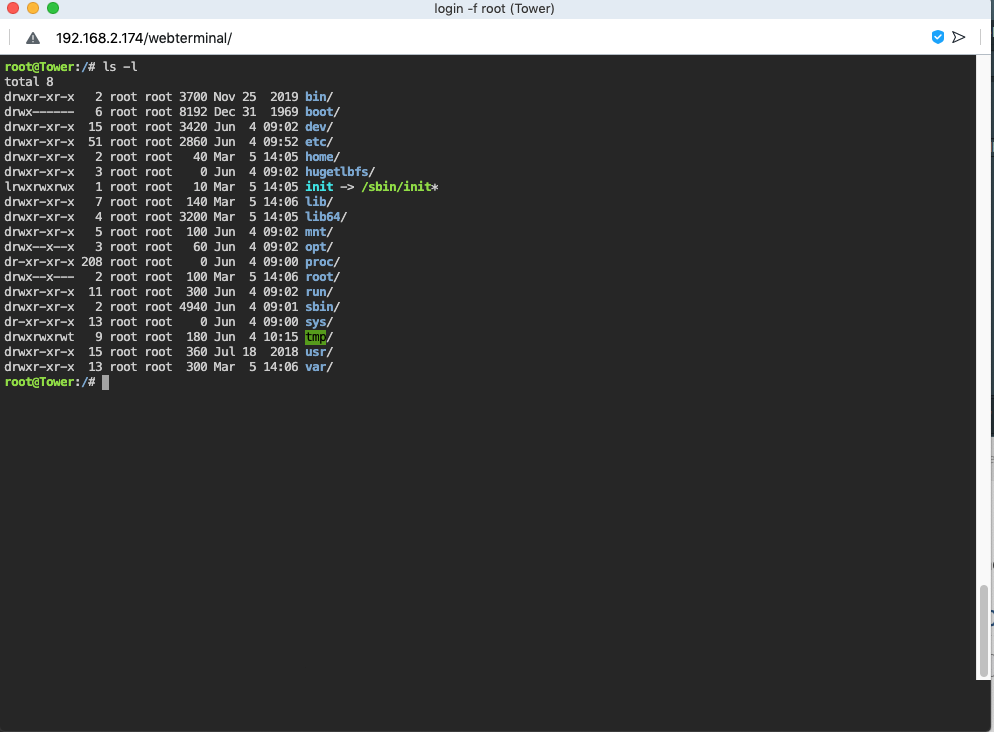Click the 'bin/' directory name
The height and width of the screenshot is (732, 994).
coord(319,97)
